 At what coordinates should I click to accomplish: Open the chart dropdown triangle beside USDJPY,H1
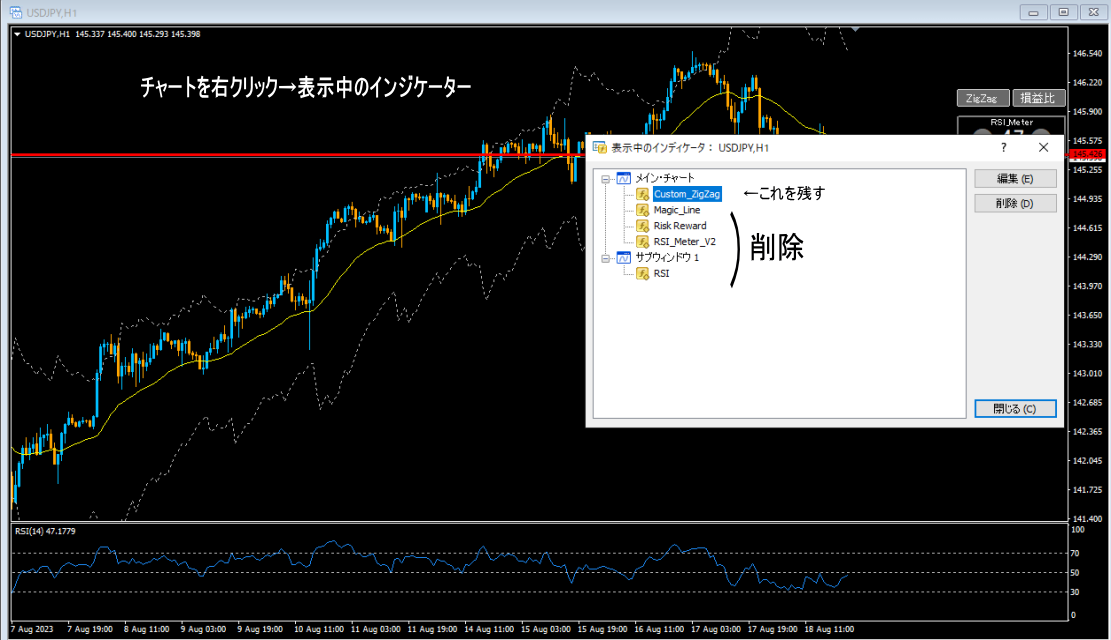17,34
